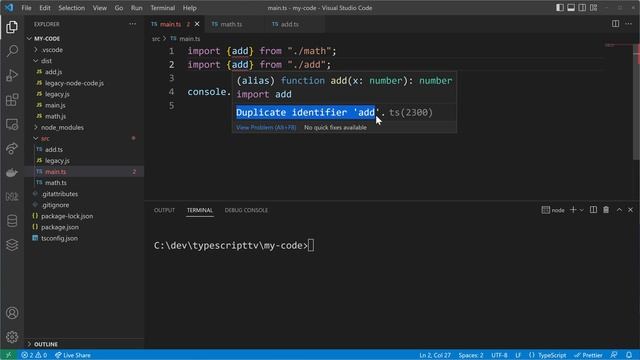Viewport: 640px width, 360px height.
Task: Select node terminal indicator
Action: point(553,210)
